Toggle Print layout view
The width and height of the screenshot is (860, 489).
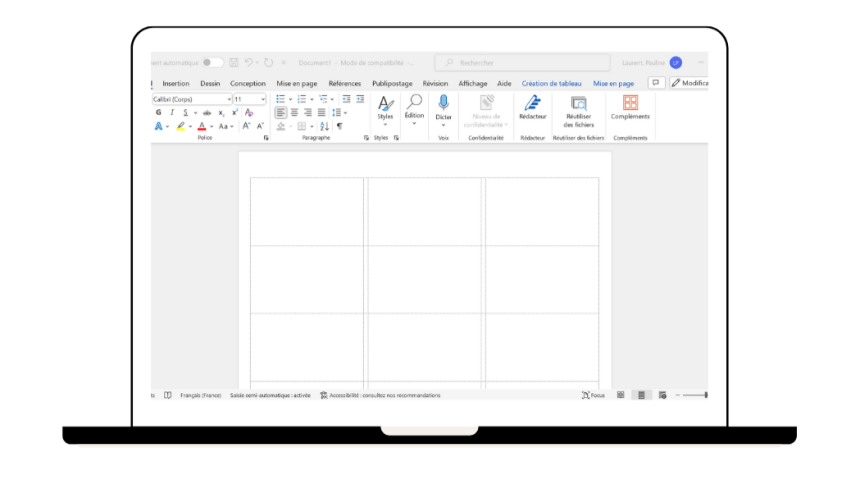coord(641,395)
